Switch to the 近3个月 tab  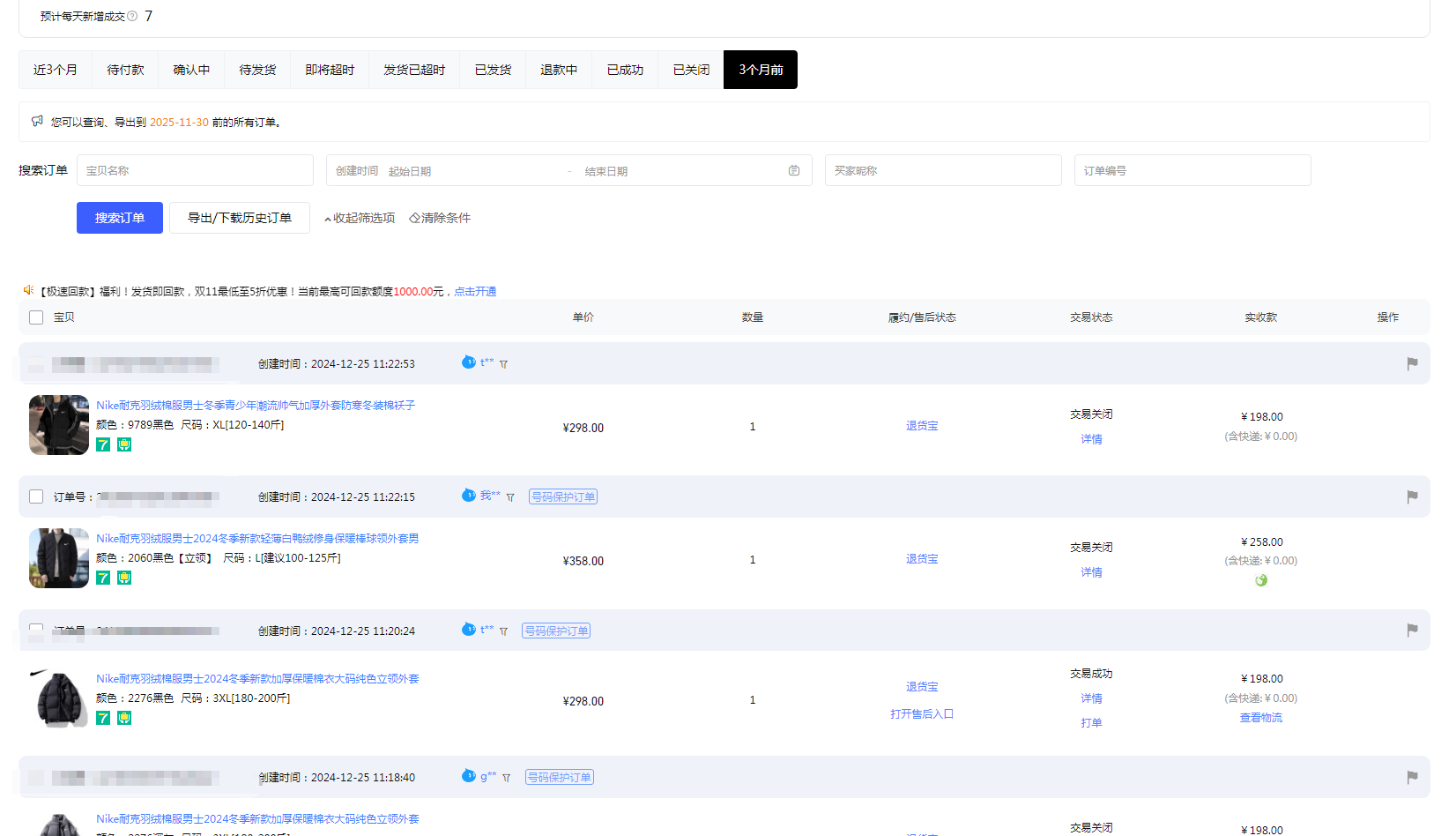click(x=56, y=70)
